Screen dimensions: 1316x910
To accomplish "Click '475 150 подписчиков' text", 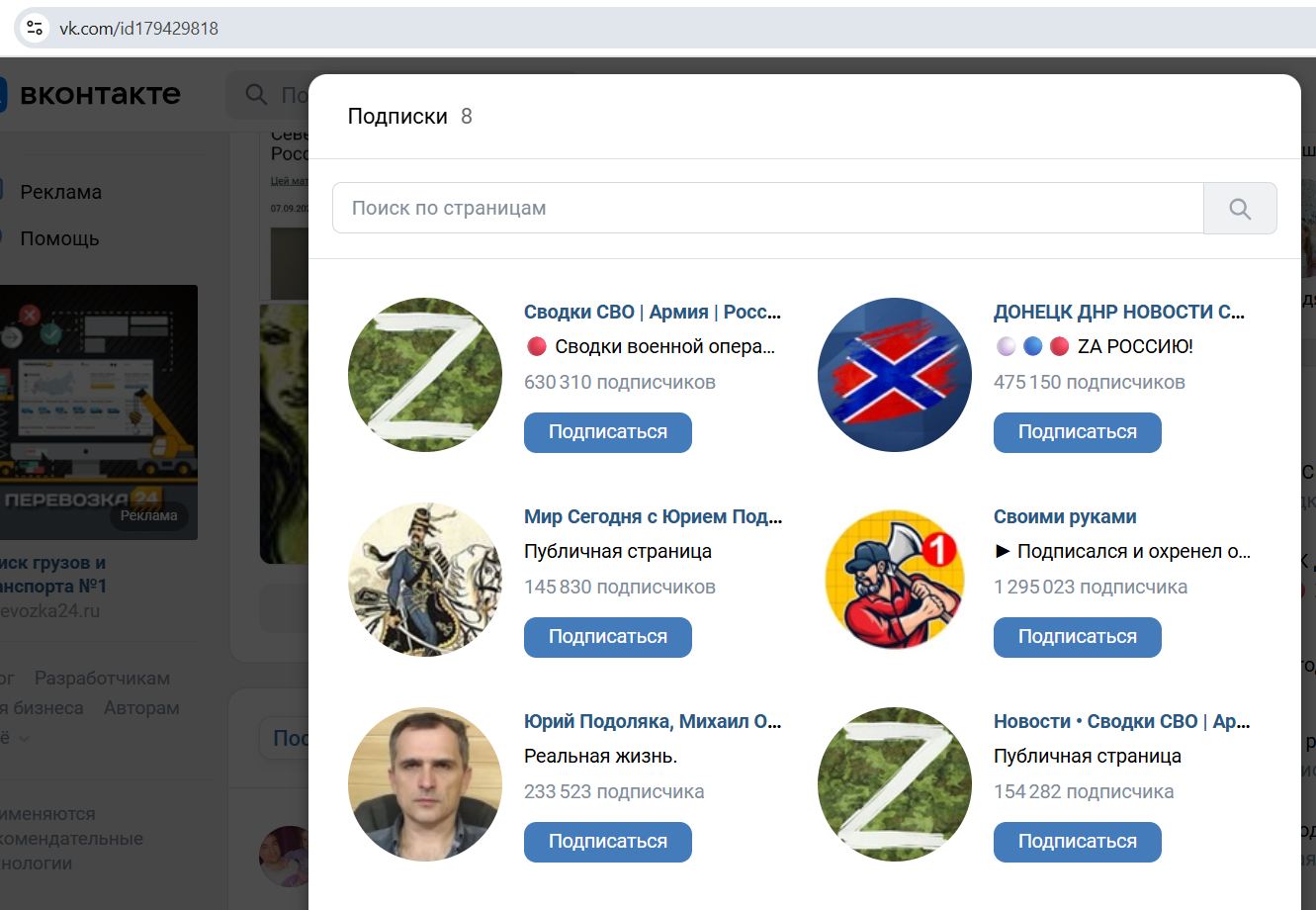I will (1090, 382).
